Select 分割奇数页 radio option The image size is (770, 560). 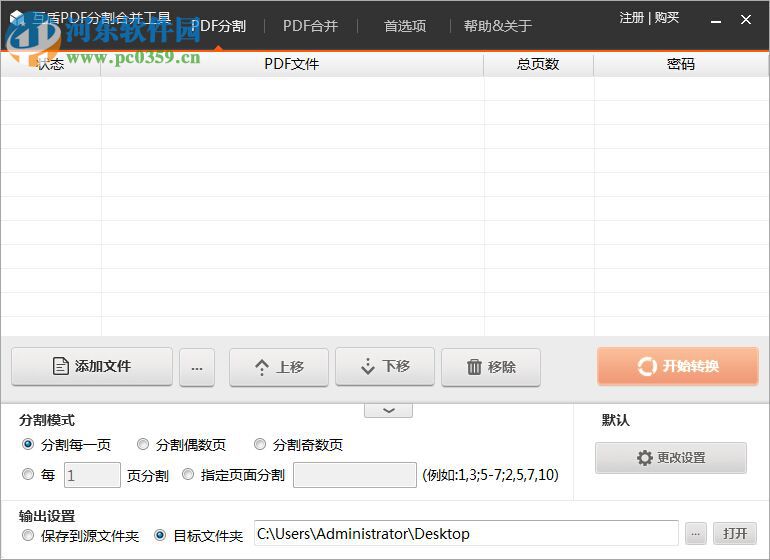[x=260, y=445]
